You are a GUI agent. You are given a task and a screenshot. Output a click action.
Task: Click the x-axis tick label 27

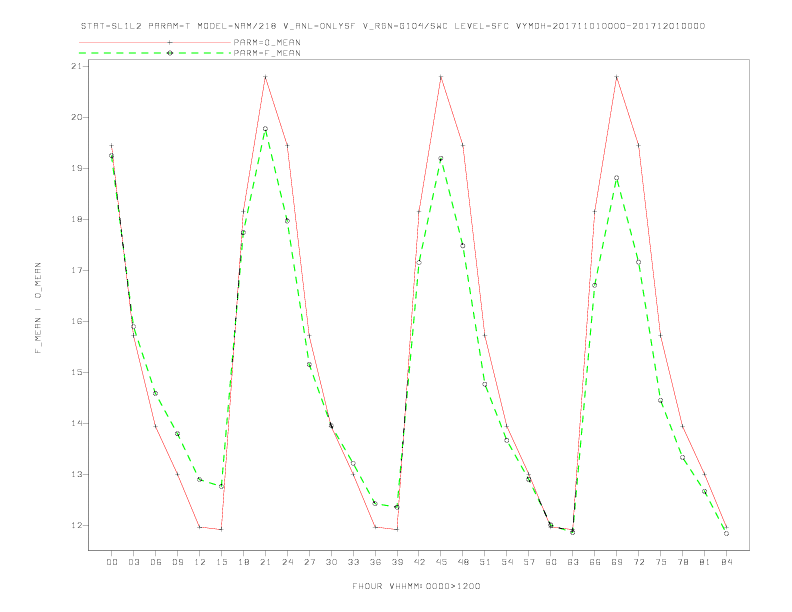(309, 562)
